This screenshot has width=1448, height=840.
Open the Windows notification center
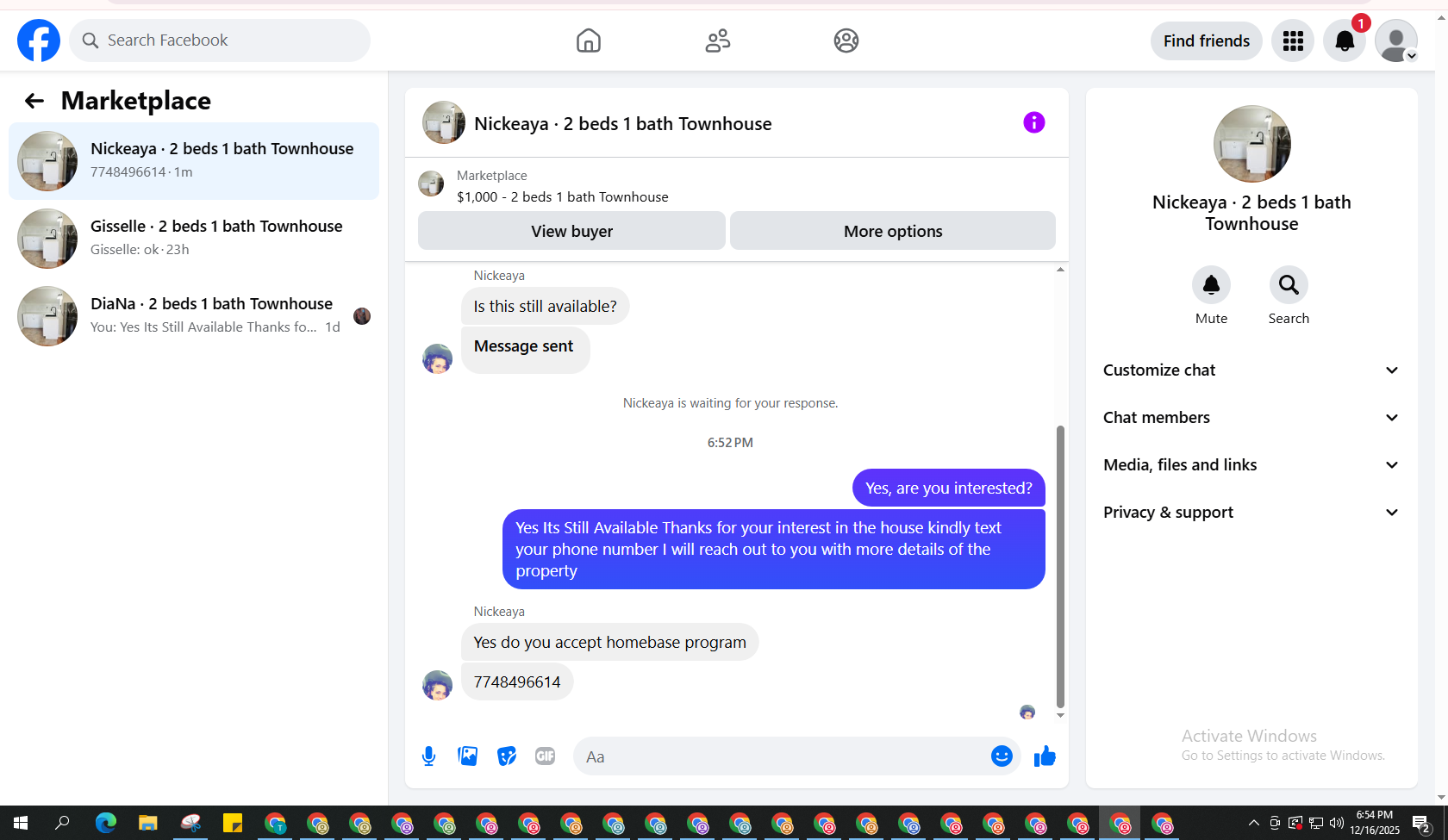point(1422,823)
